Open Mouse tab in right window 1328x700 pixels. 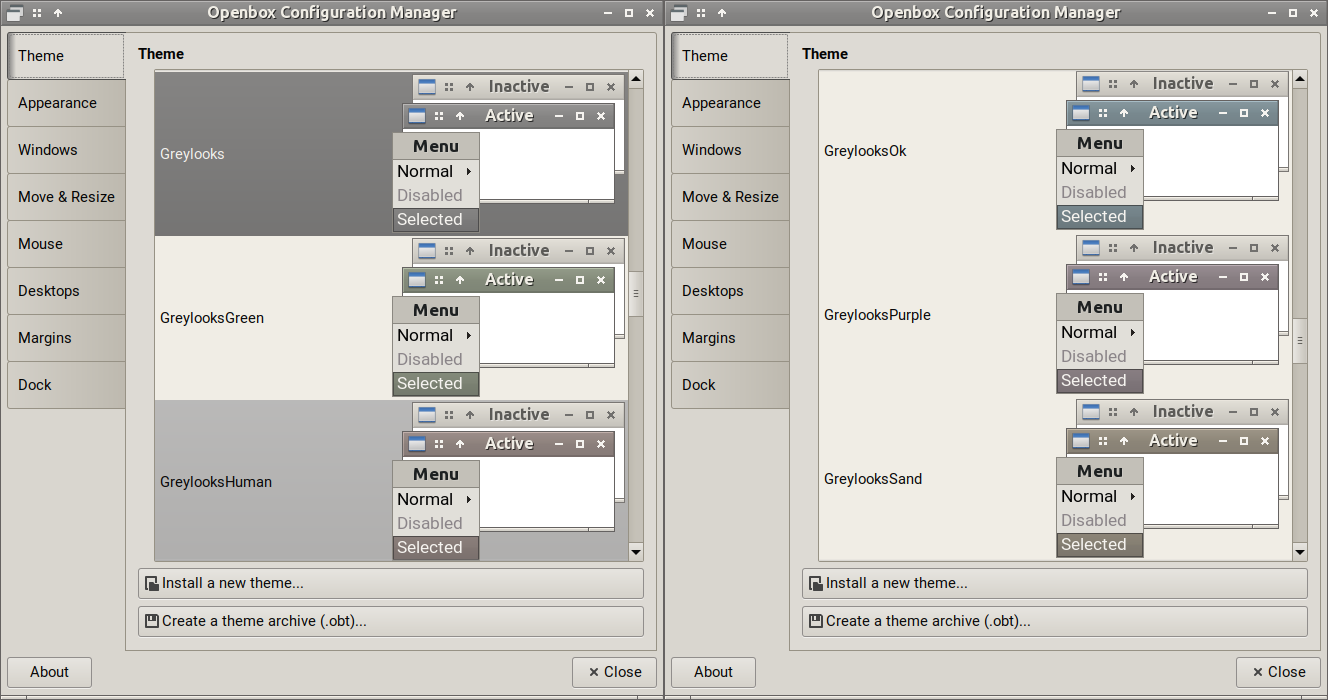point(730,244)
